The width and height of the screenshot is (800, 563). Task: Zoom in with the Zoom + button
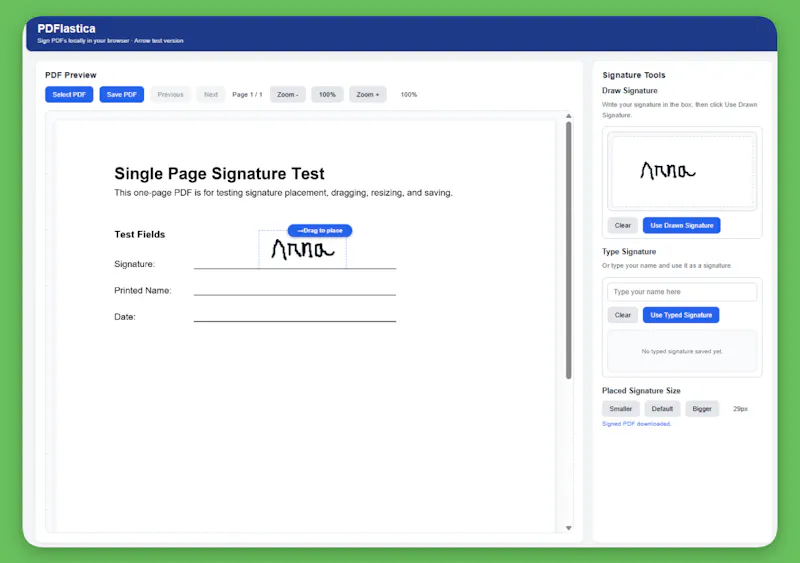367,94
